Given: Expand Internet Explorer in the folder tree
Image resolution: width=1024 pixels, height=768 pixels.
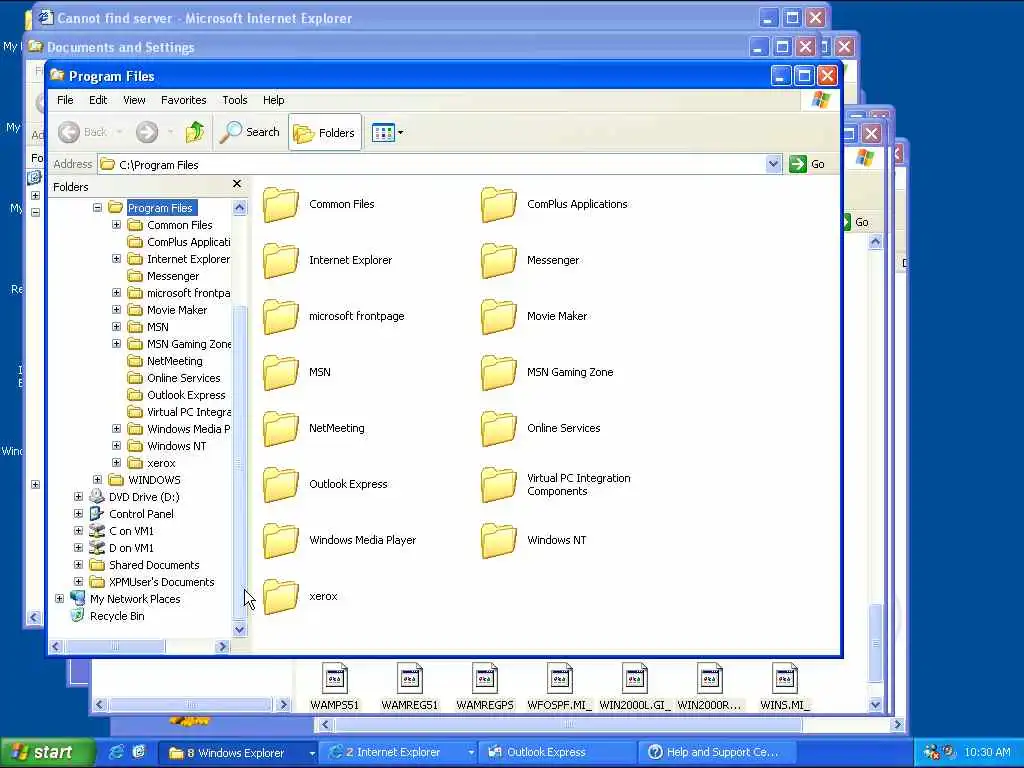Looking at the screenshot, I should pyautogui.click(x=116, y=259).
